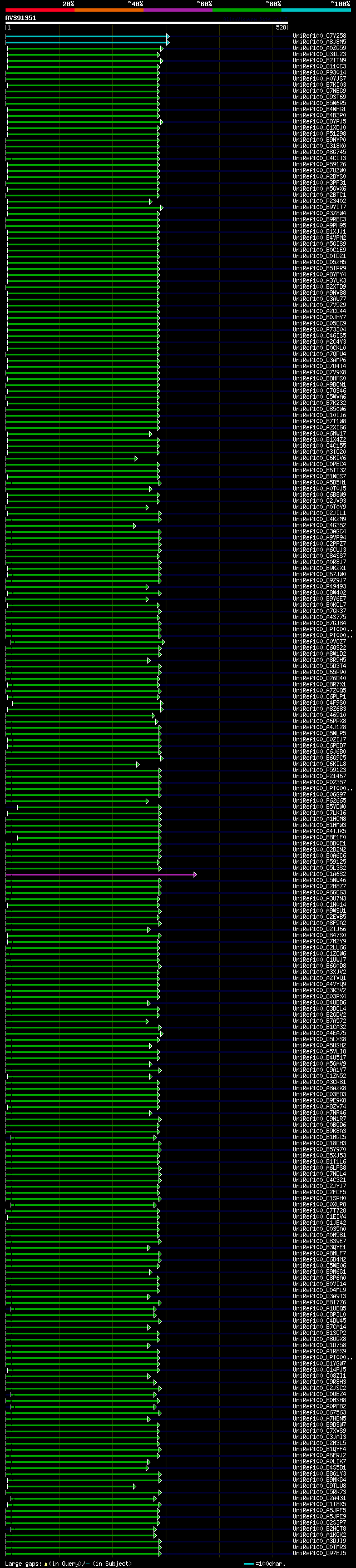Open hit UniRef100_Q7NEG9
This screenshot has width=356, height=1568.
pyautogui.click(x=319, y=91)
